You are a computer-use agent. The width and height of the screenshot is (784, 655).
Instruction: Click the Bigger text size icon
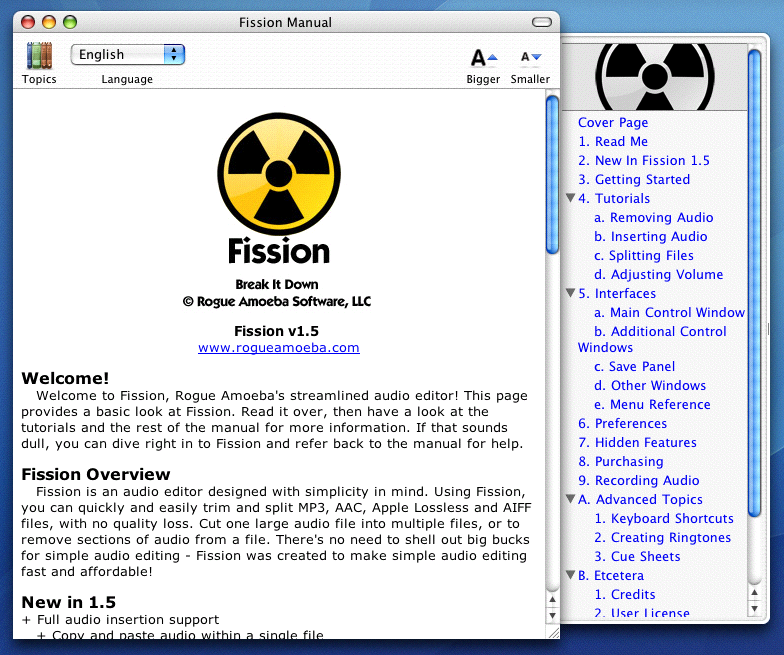tap(484, 58)
